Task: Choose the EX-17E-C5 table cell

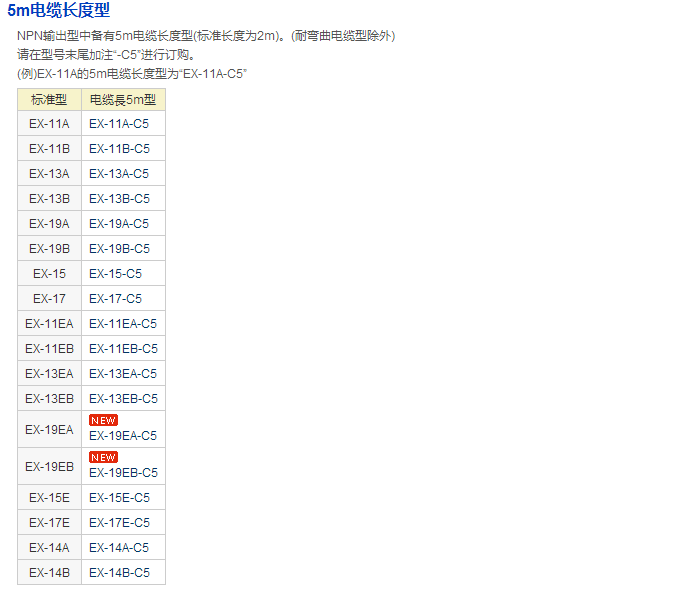Action: click(119, 523)
